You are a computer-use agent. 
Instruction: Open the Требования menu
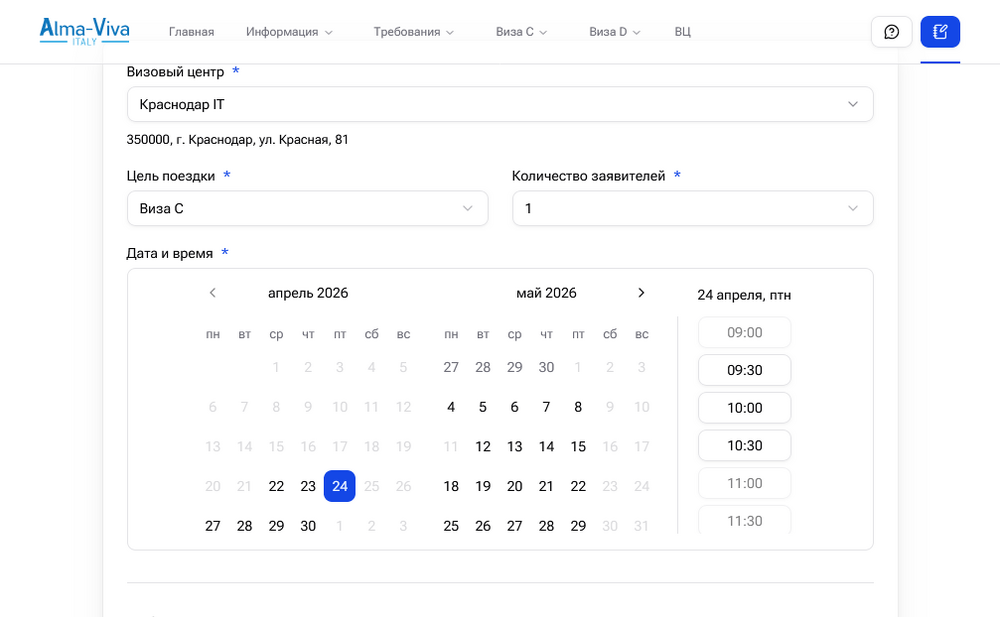click(413, 32)
